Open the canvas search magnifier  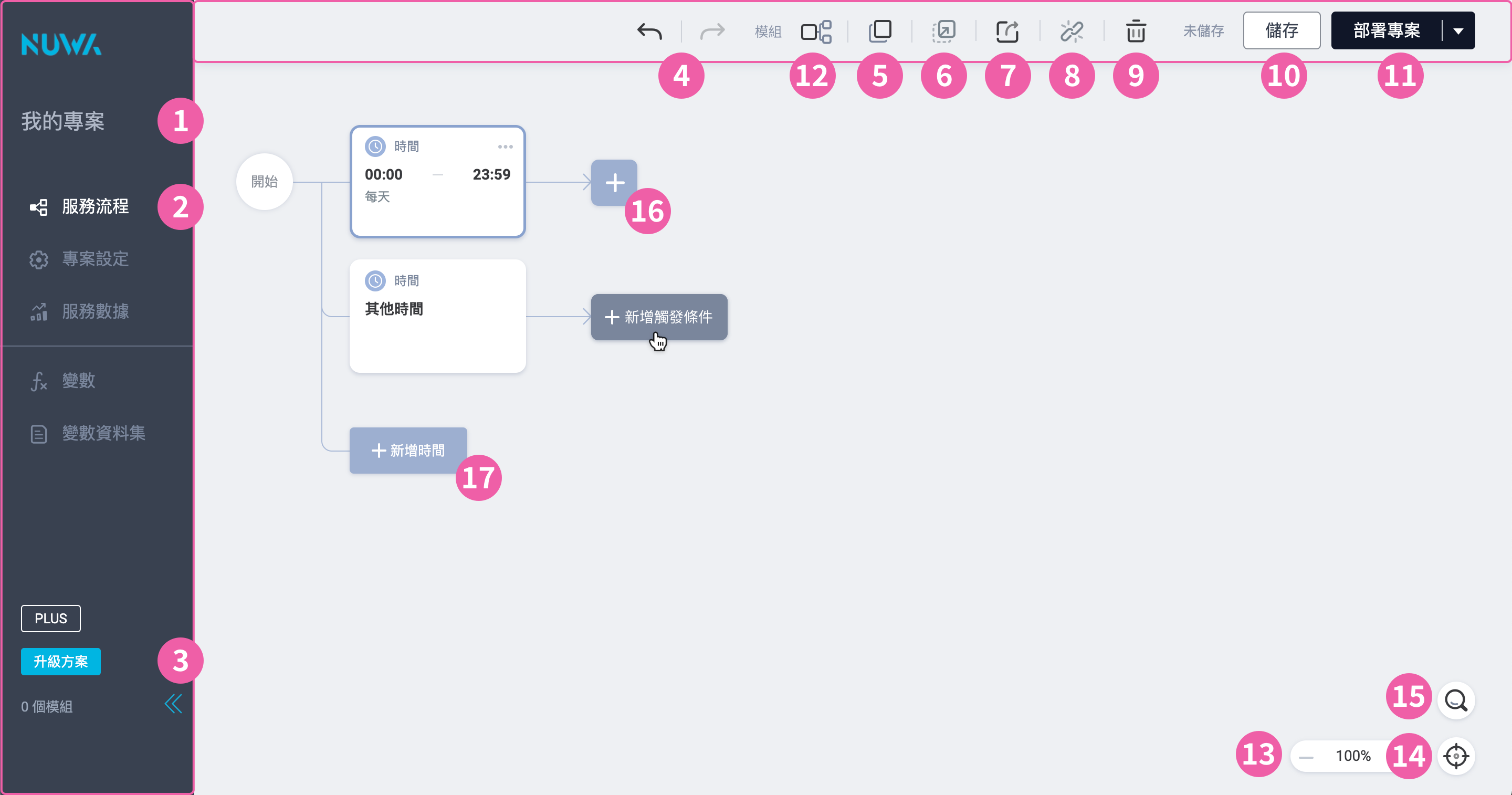tap(1456, 700)
